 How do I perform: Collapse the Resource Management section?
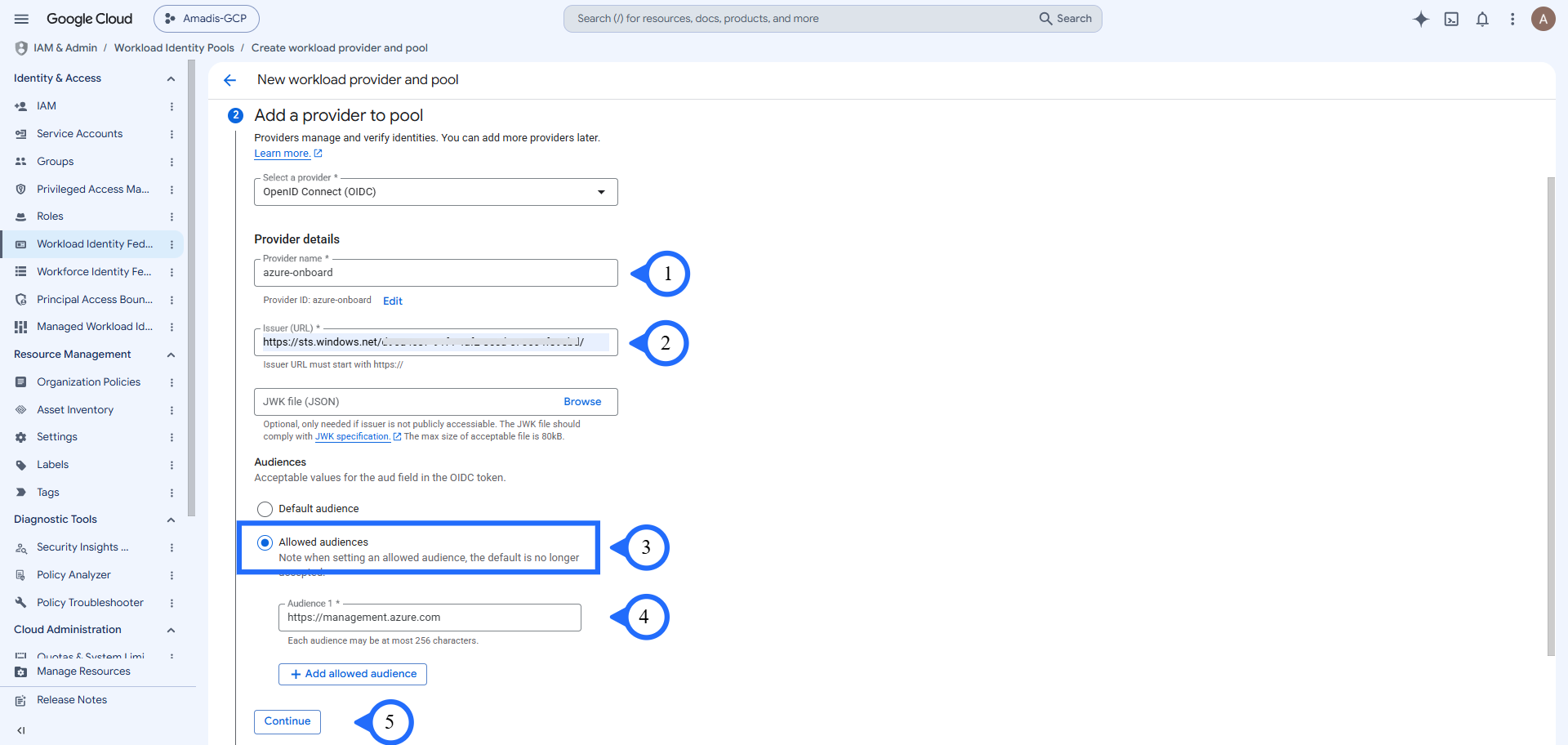(x=171, y=355)
